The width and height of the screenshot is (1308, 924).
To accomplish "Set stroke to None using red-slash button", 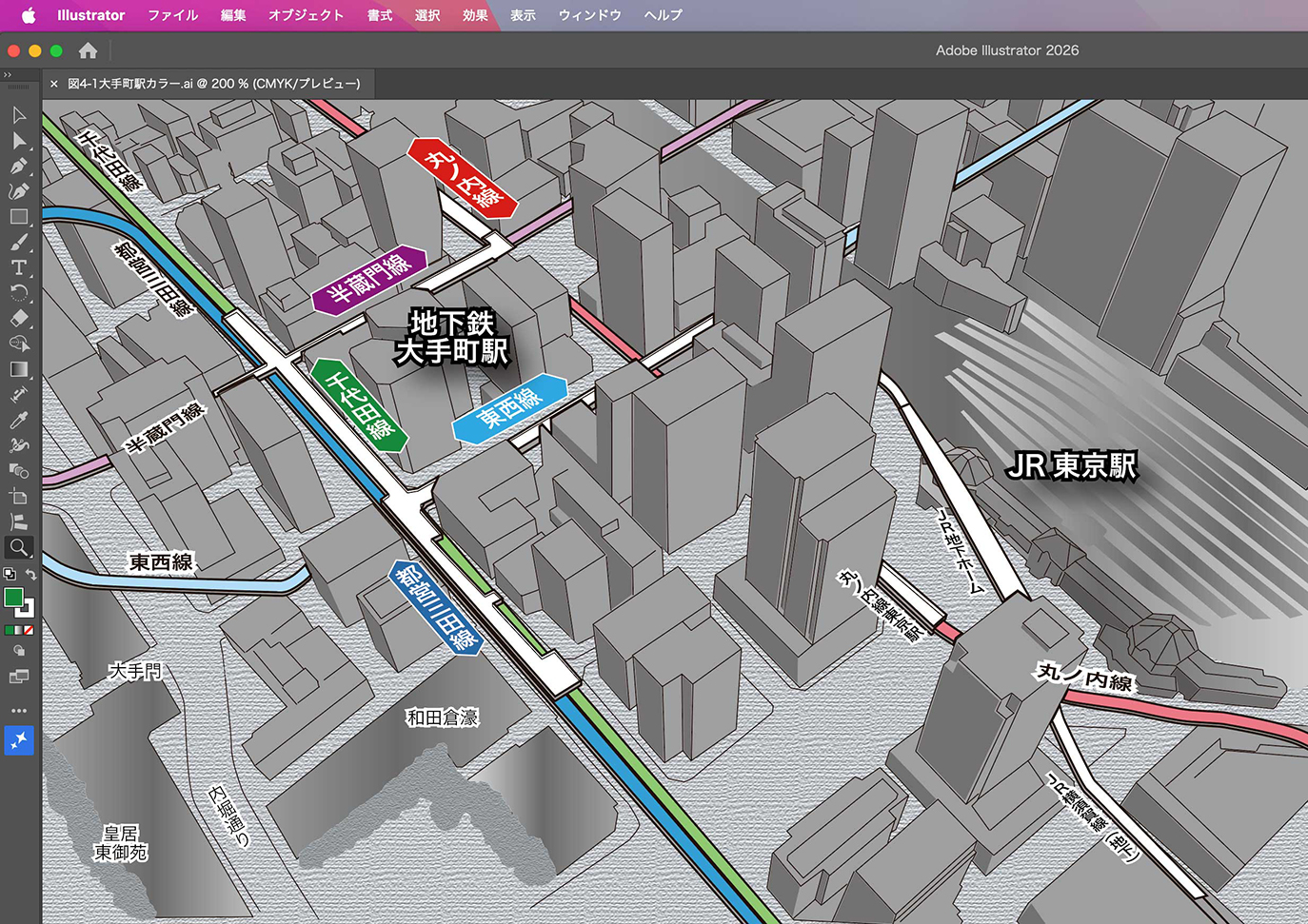I will coord(29,630).
